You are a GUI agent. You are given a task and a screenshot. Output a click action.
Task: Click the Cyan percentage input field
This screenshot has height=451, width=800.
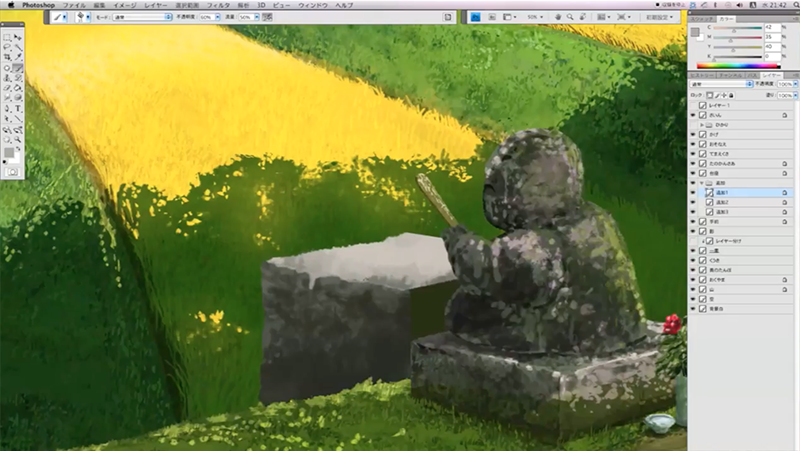[772, 28]
